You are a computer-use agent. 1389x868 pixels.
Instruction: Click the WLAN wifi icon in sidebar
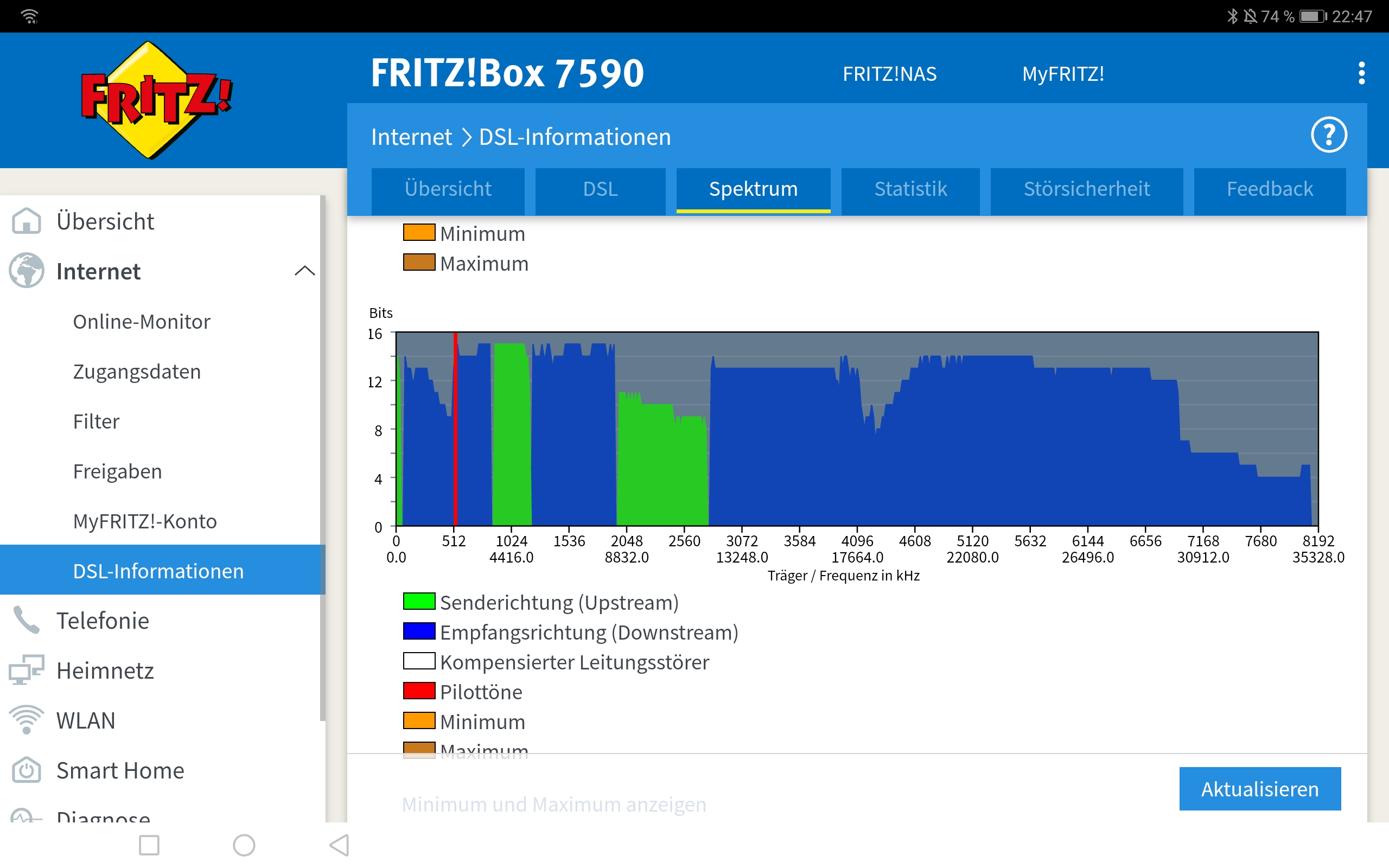coord(27,720)
